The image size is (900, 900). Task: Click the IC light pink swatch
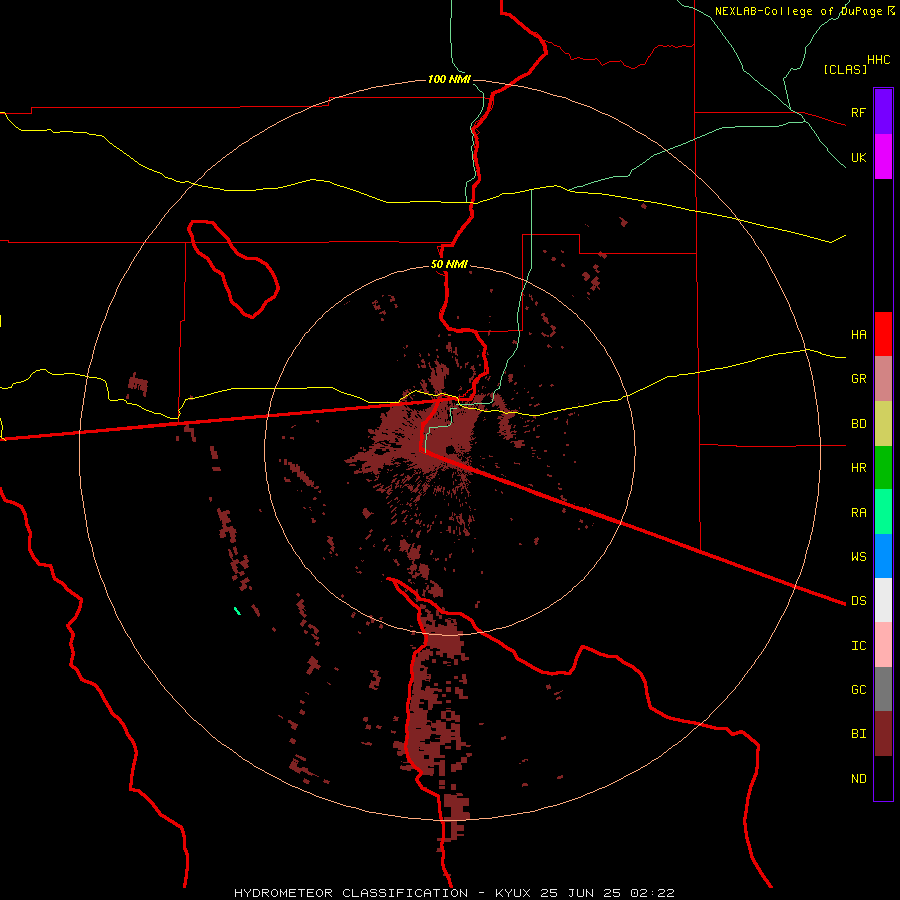click(883, 645)
